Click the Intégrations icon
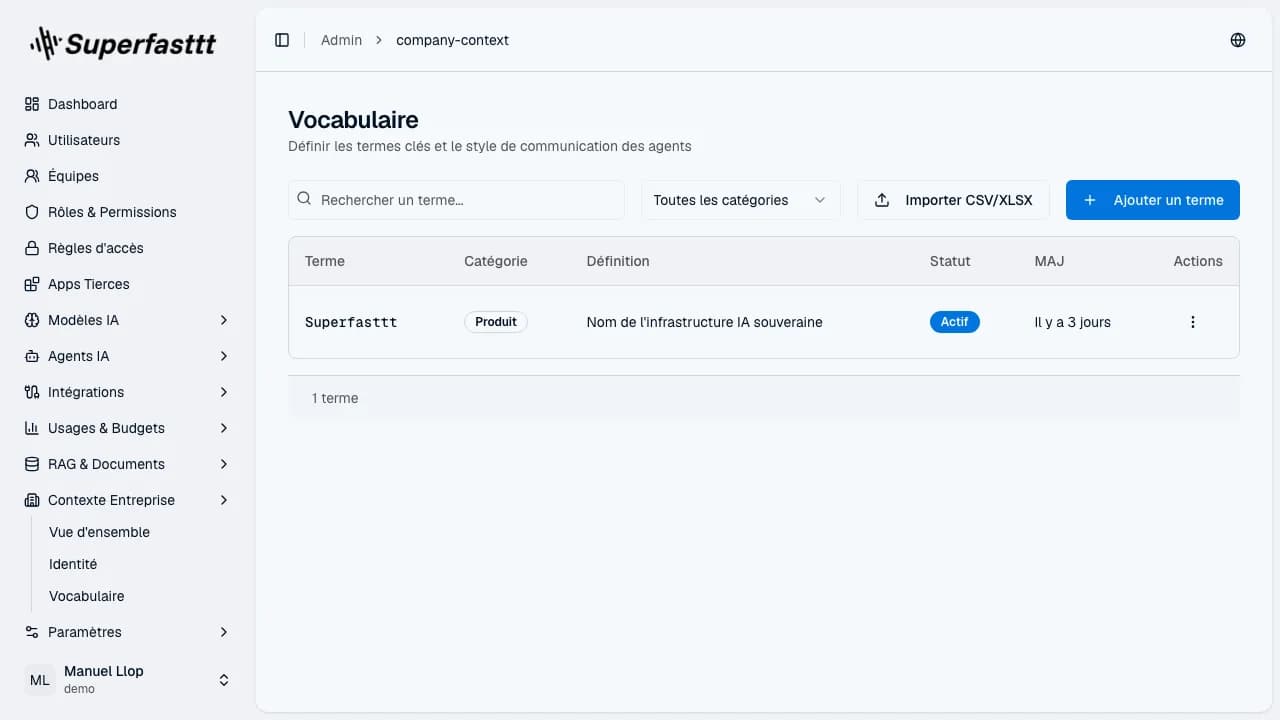Image resolution: width=1280 pixels, height=720 pixels. pos(32,392)
